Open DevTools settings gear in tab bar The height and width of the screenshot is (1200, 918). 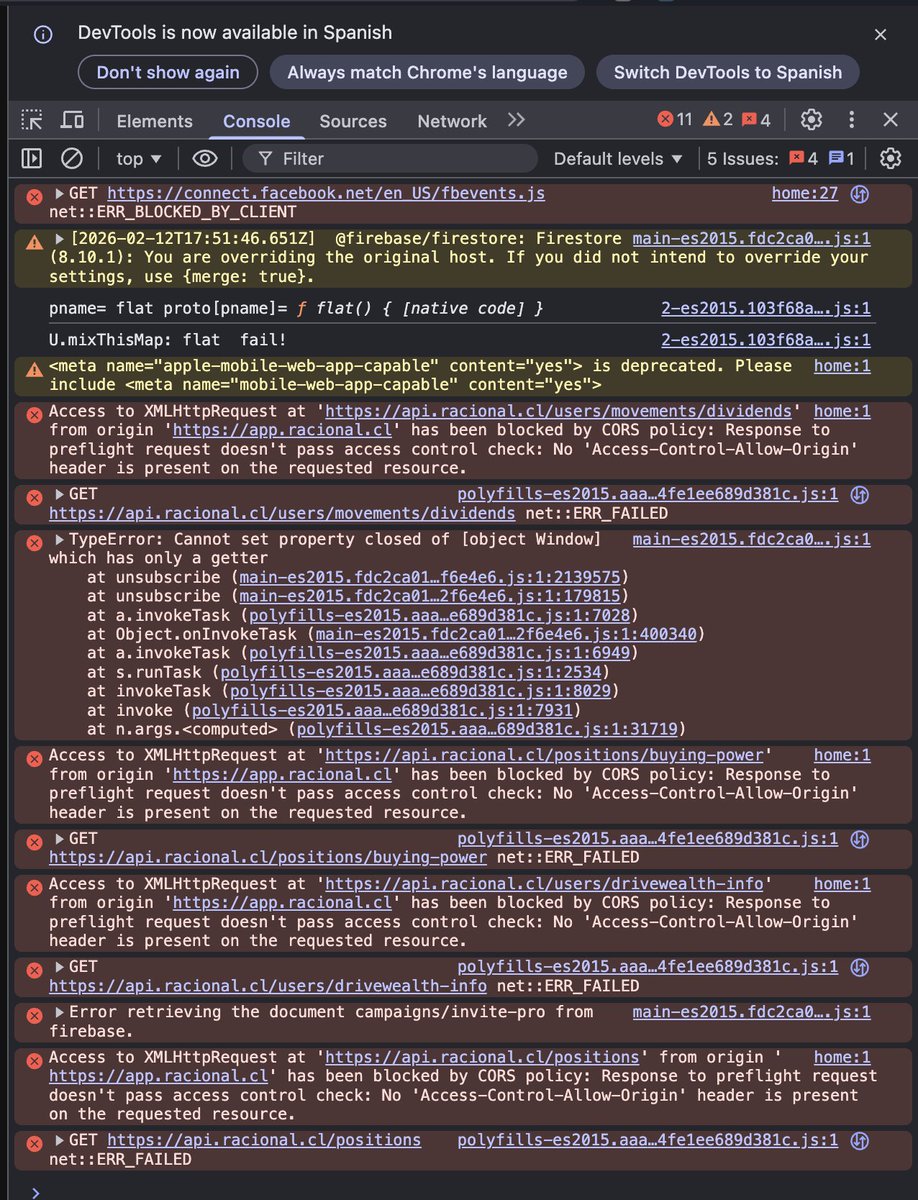[811, 120]
